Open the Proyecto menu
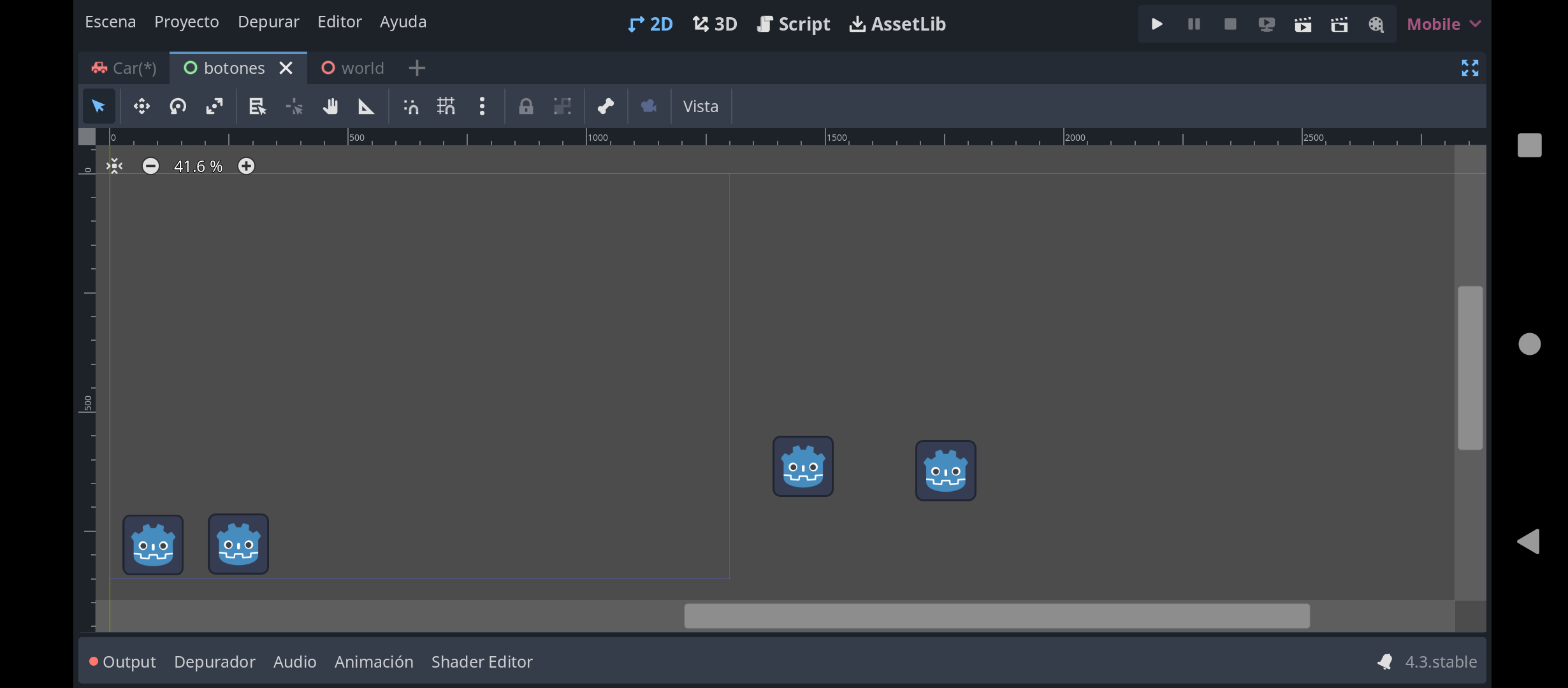This screenshot has height=688, width=1568. coord(187,22)
